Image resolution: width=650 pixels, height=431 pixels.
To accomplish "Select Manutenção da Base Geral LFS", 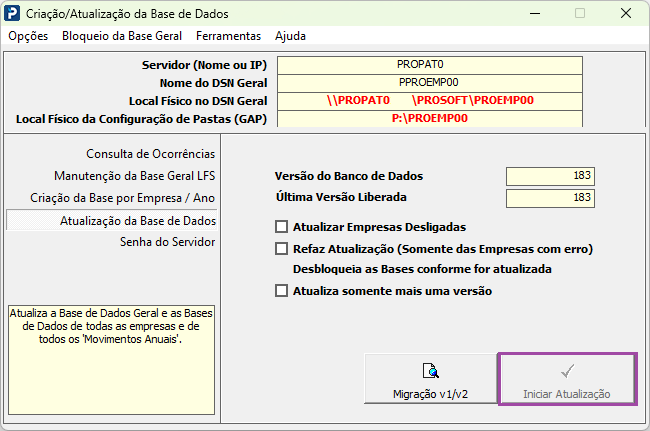I will click(x=135, y=176).
